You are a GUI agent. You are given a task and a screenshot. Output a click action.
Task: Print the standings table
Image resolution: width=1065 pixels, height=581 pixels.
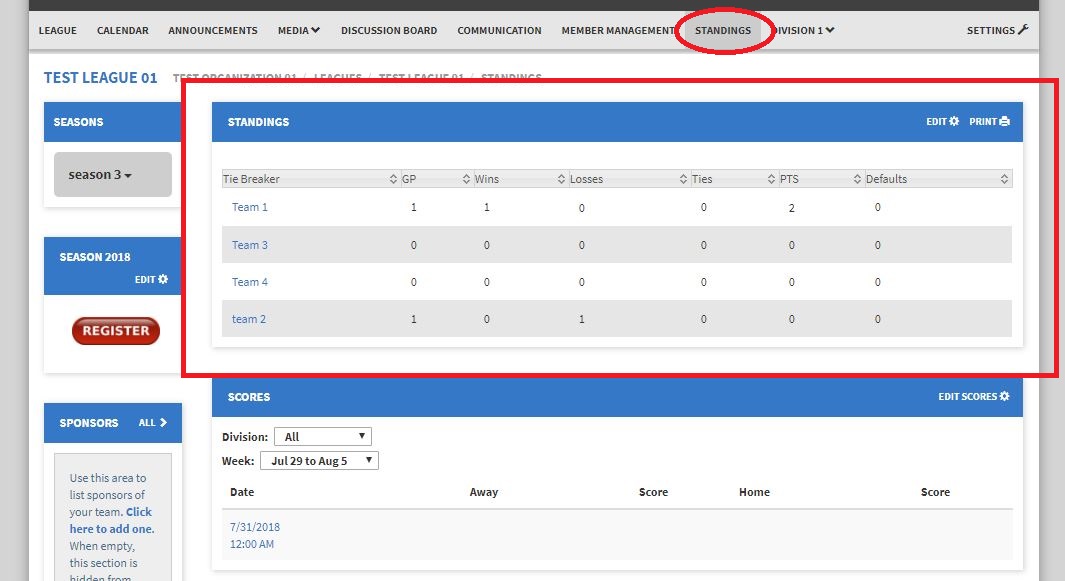990,121
